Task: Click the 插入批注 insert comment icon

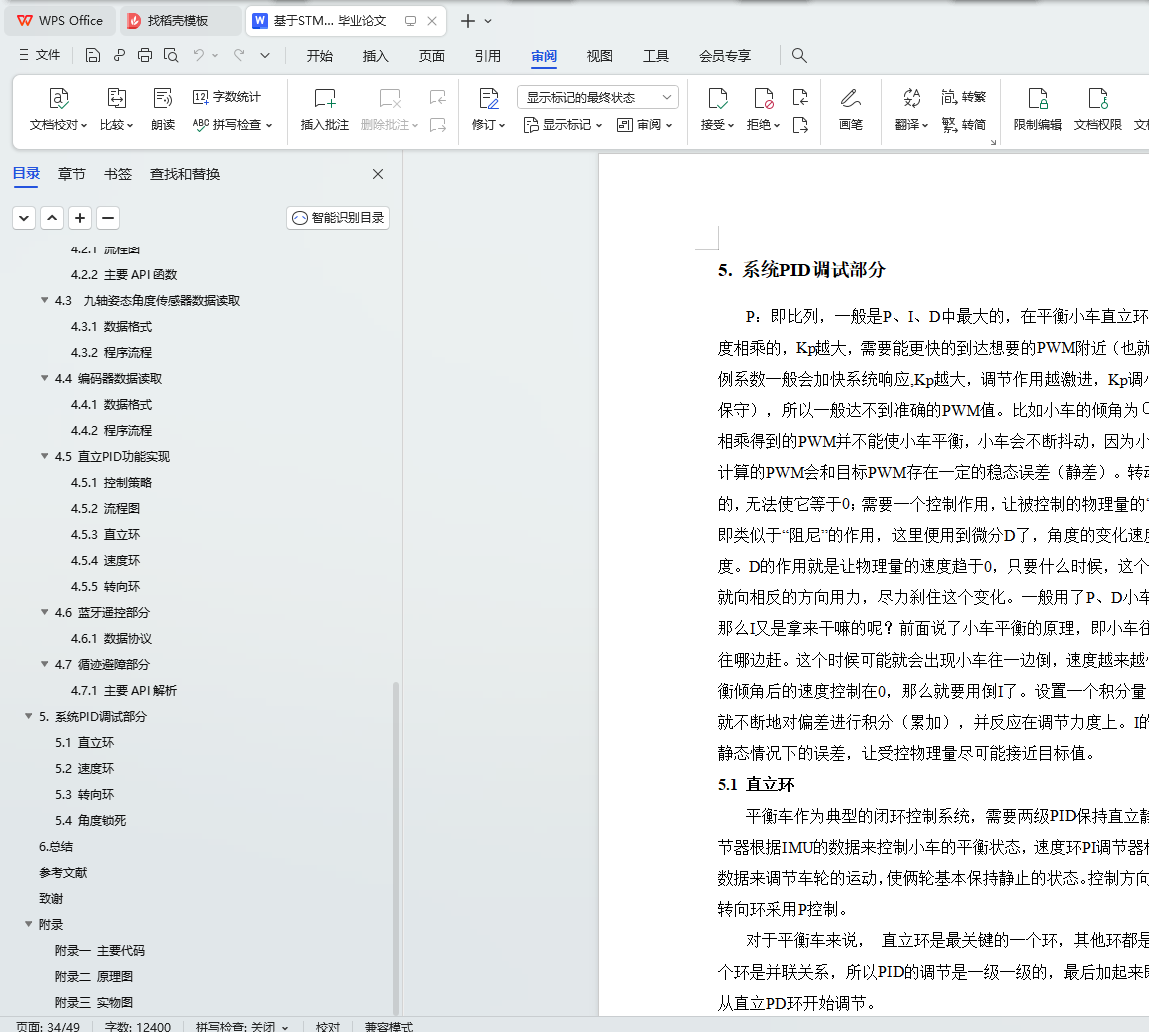Action: pos(324,98)
